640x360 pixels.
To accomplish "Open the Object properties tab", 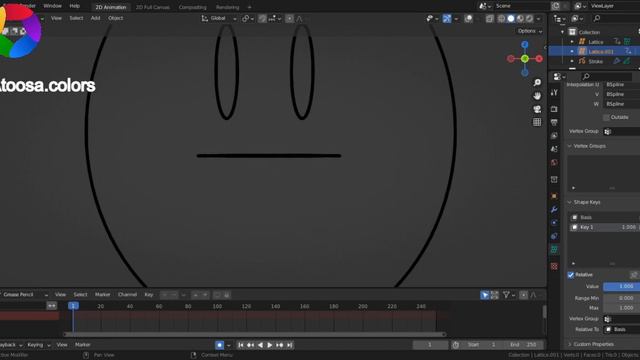I will click(x=554, y=196).
